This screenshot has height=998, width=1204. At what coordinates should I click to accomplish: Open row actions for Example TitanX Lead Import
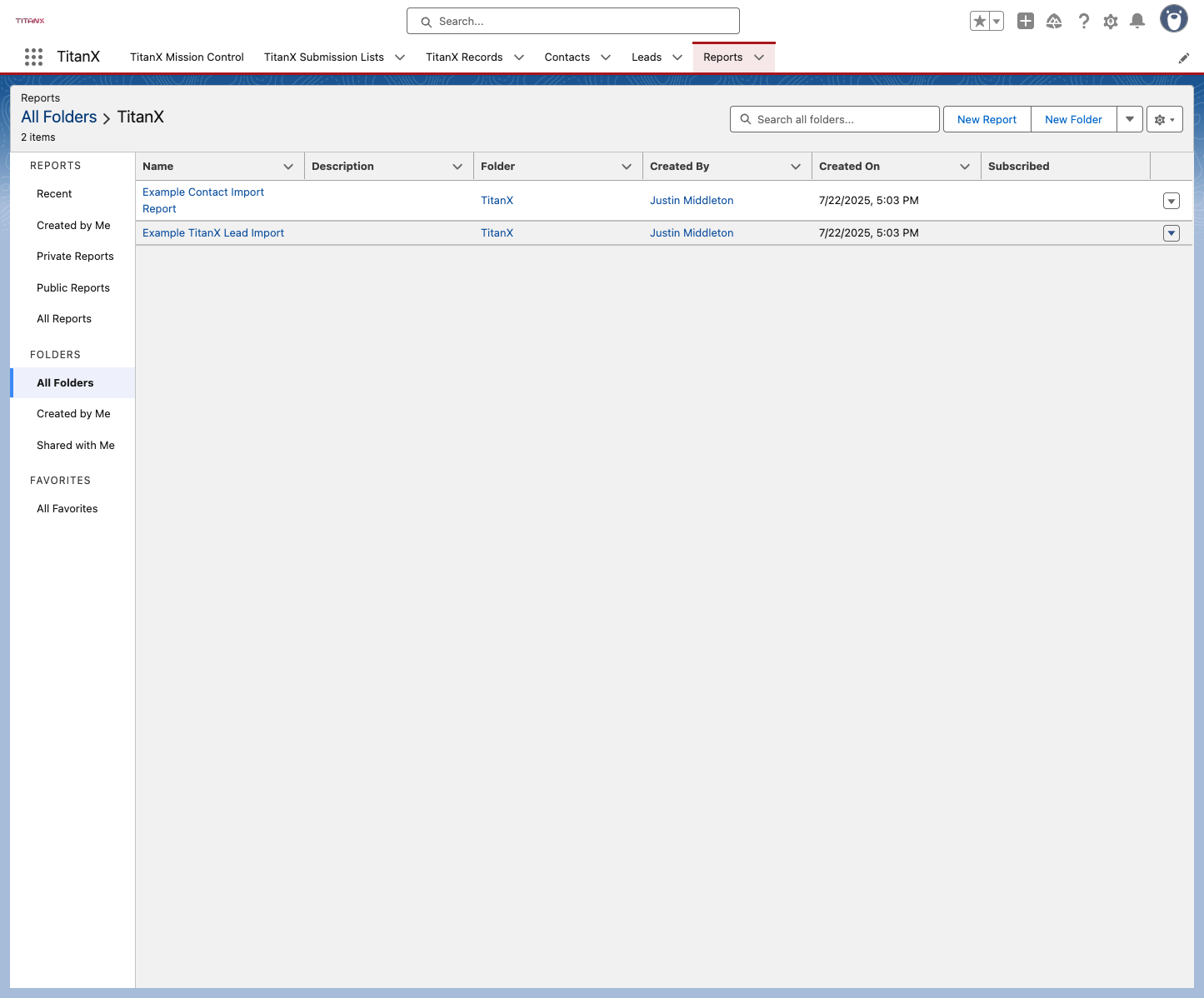[x=1172, y=233]
